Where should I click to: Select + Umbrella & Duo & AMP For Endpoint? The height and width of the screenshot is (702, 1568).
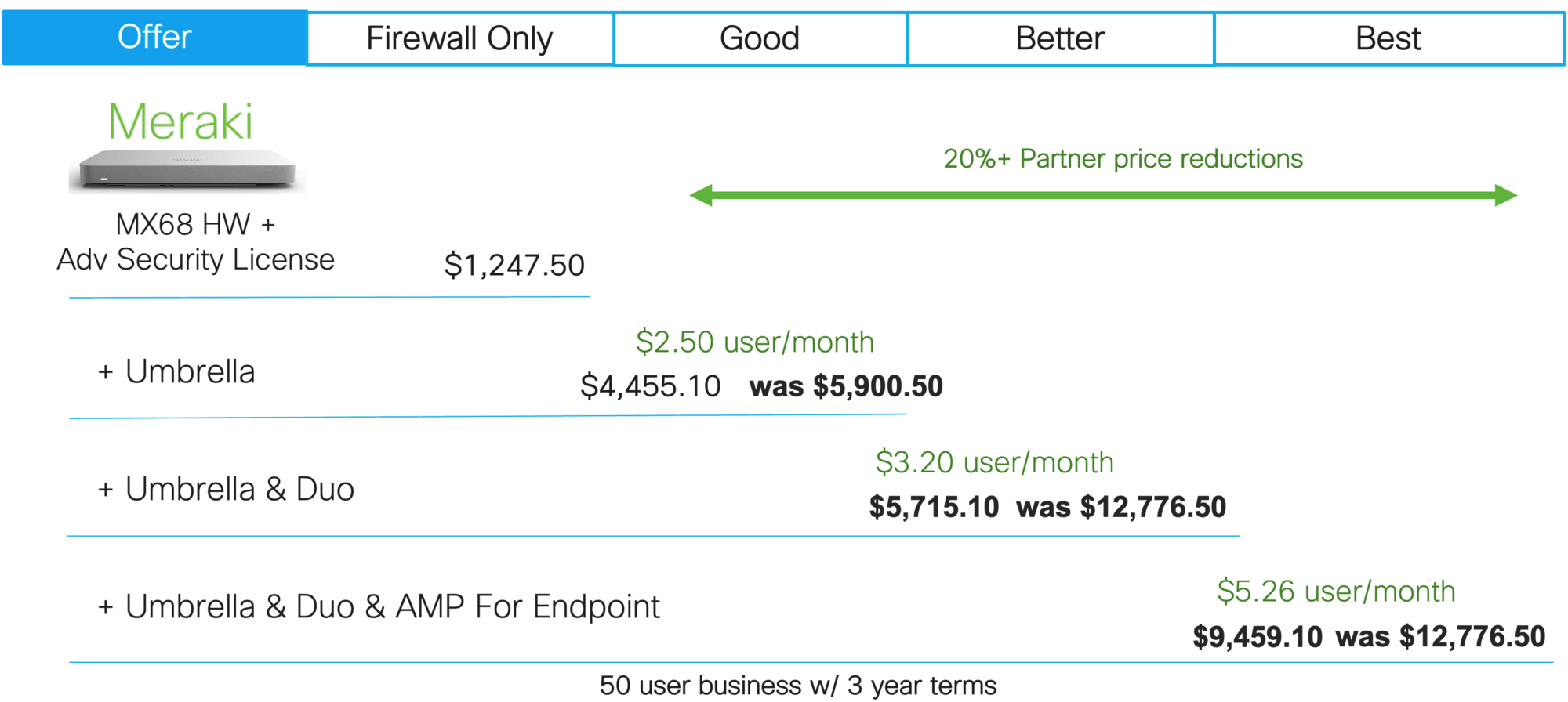[379, 606]
